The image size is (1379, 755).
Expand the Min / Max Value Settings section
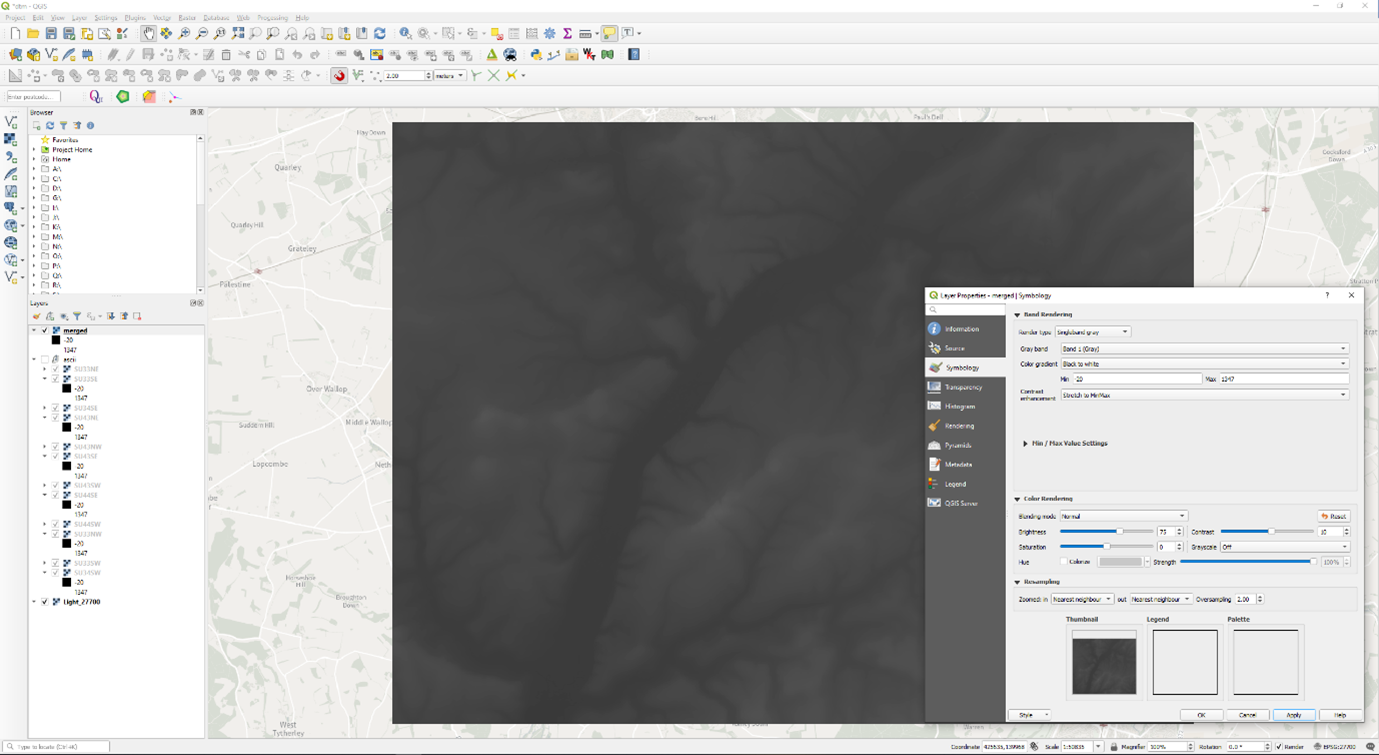pyautogui.click(x=1025, y=443)
